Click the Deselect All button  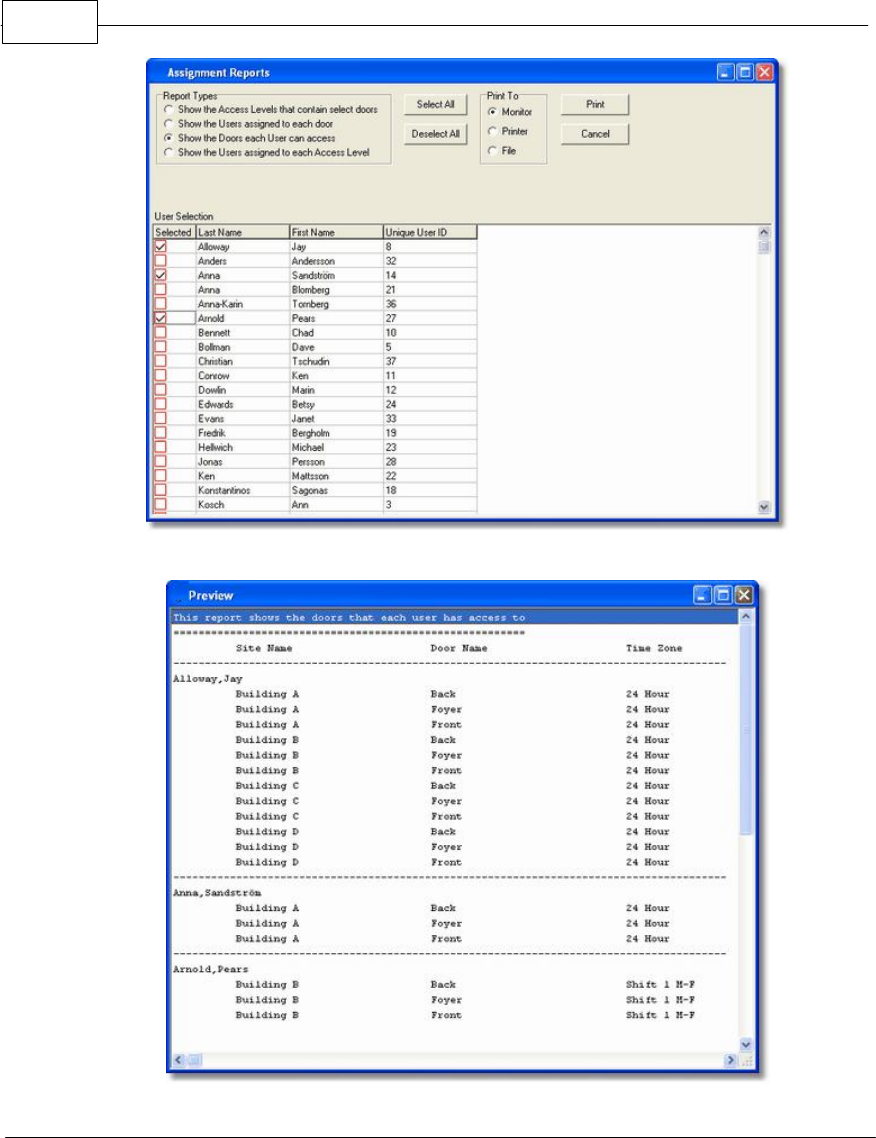point(435,134)
